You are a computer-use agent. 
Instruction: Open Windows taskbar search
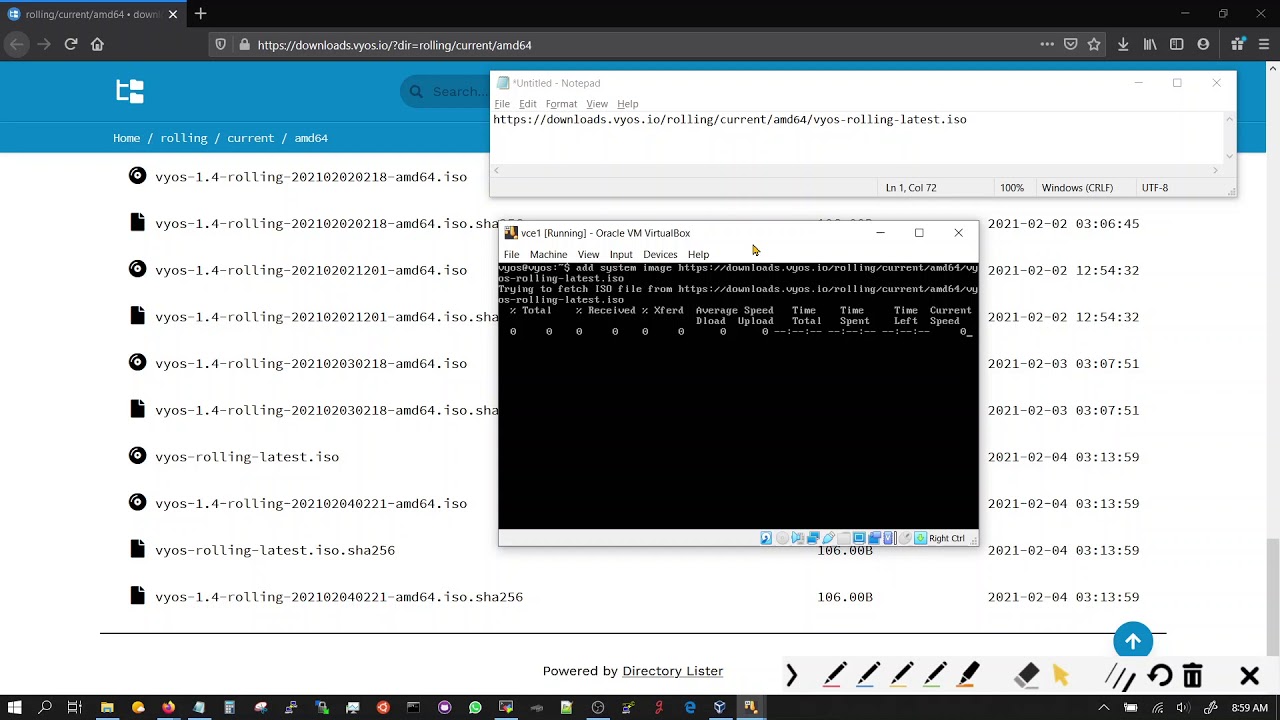click(x=45, y=708)
